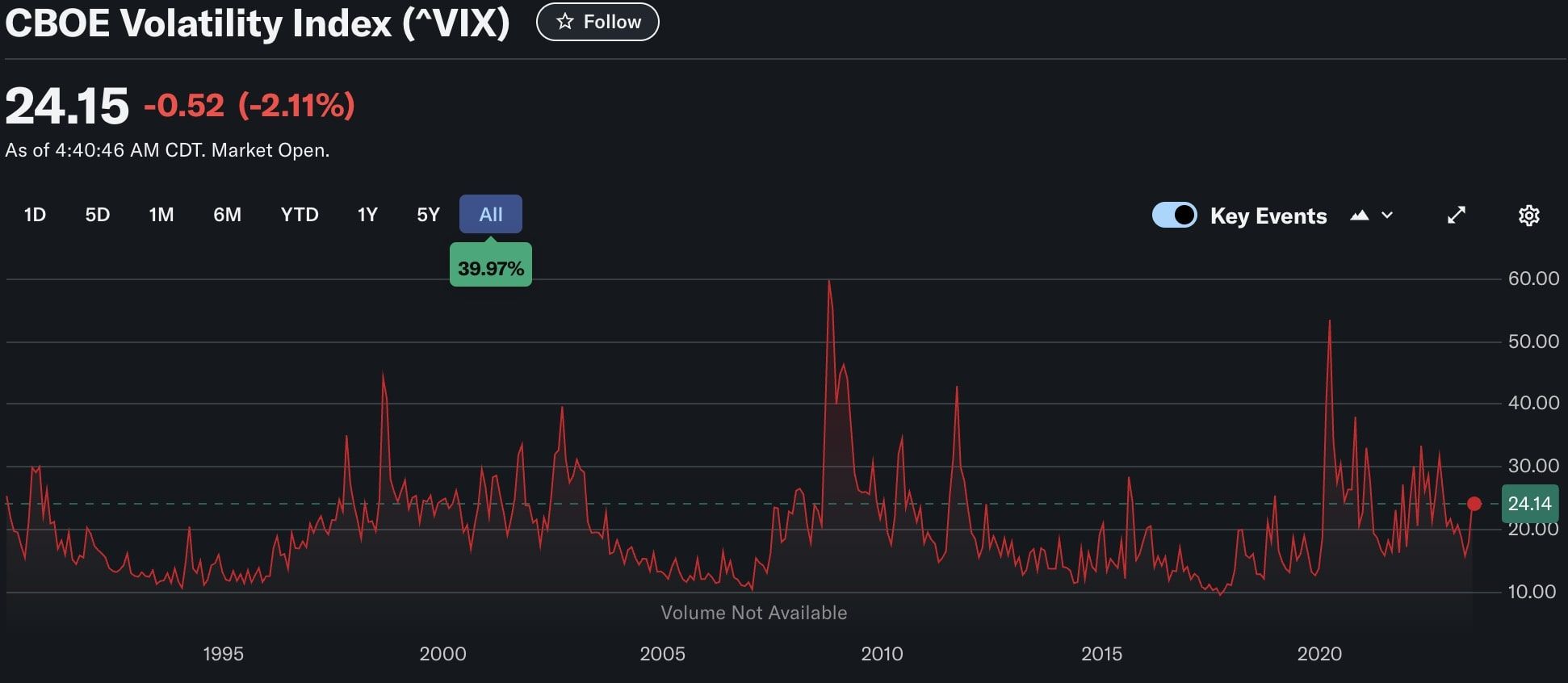Viewport: 1568px width, 683px height.
Task: Choose the 1Y range
Action: pyautogui.click(x=367, y=215)
